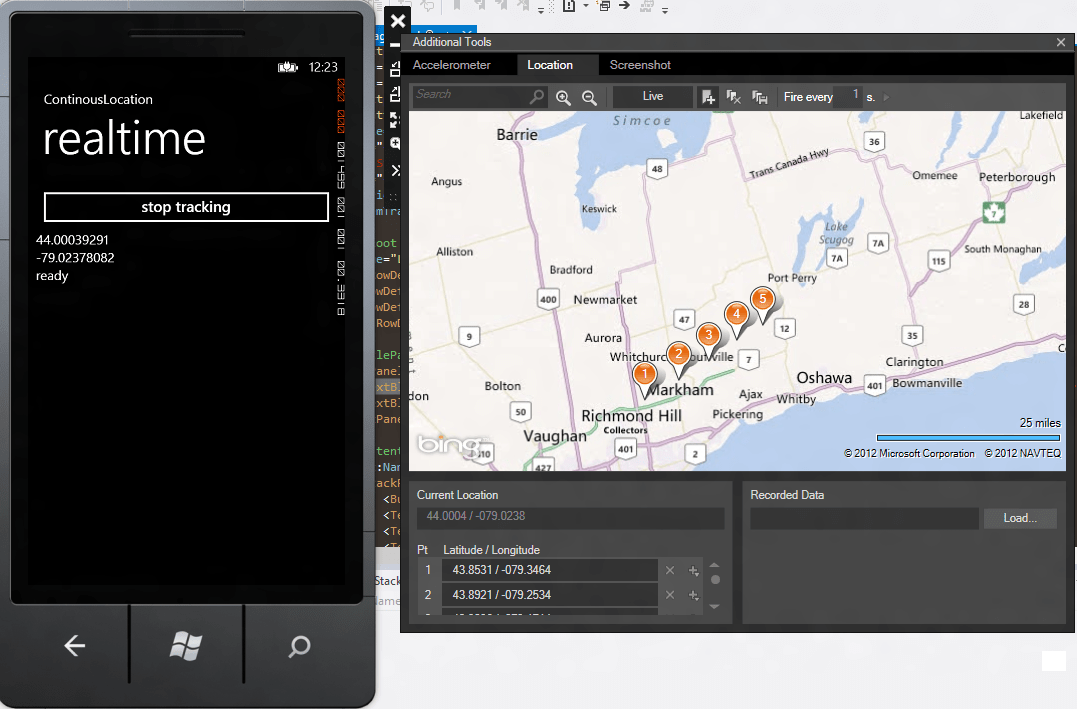Collapse Additional Tools via sidebar chevrons
The width and height of the screenshot is (1077, 709).
click(396, 170)
